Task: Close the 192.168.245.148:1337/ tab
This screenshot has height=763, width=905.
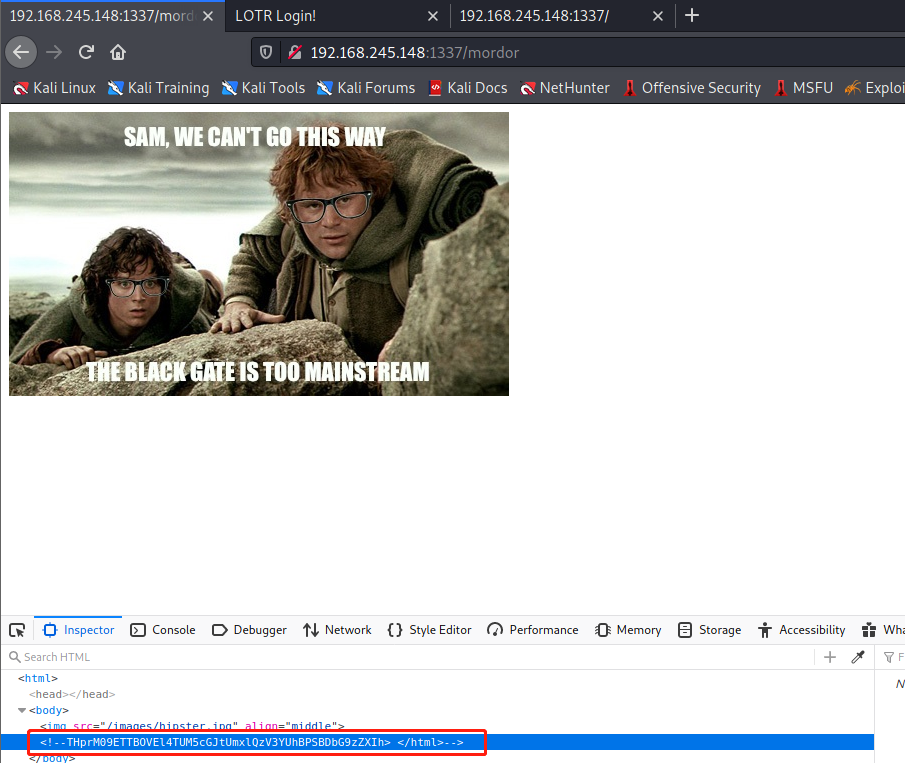Action: [x=657, y=16]
